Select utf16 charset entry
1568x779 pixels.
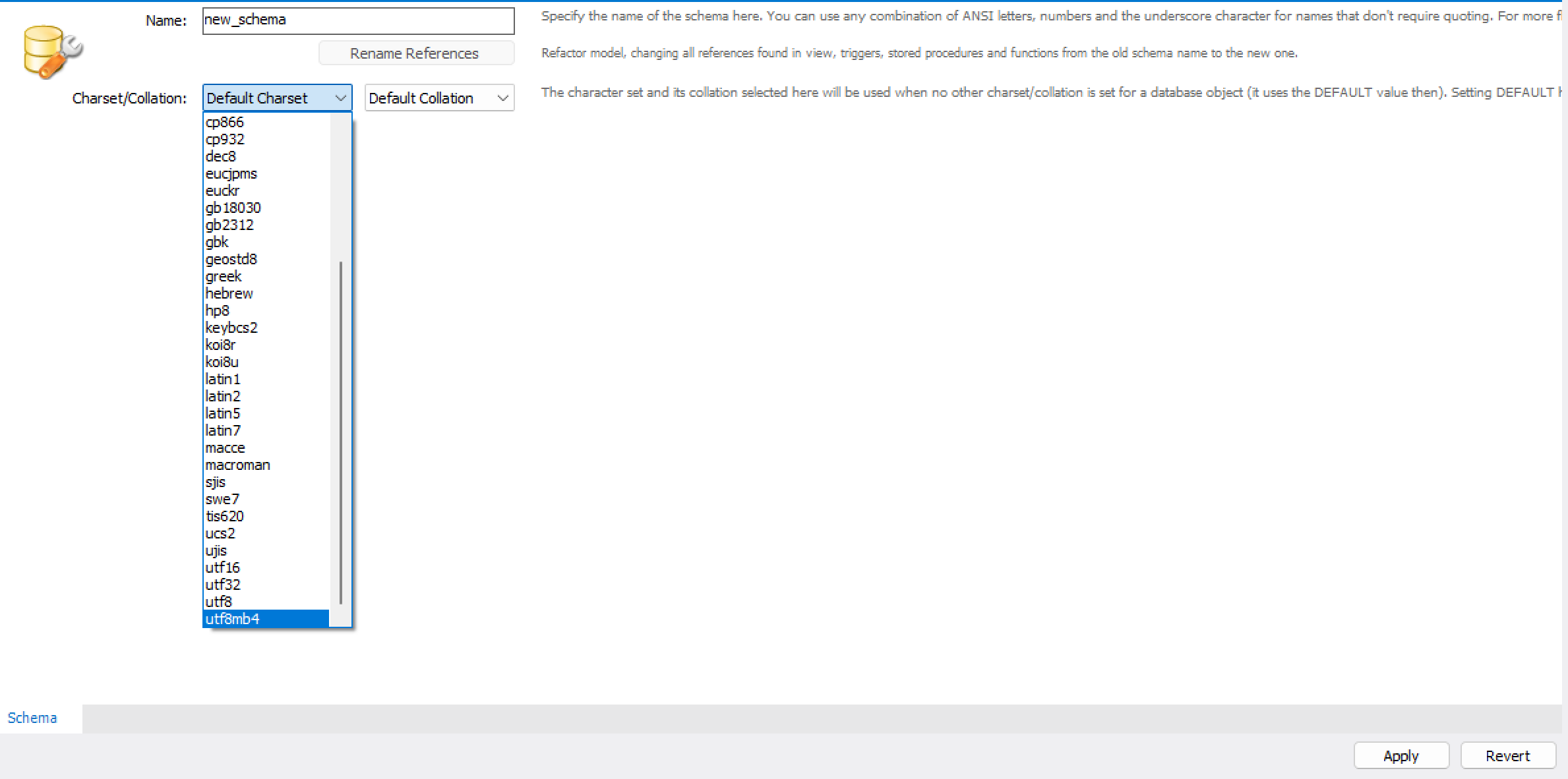223,567
